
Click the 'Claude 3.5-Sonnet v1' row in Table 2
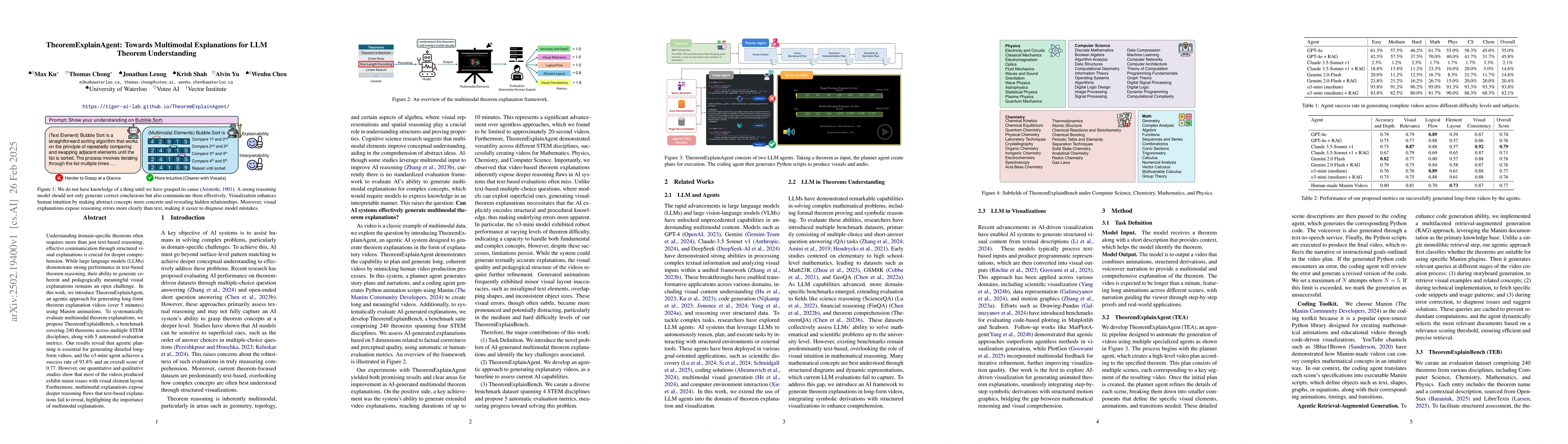1410,146
